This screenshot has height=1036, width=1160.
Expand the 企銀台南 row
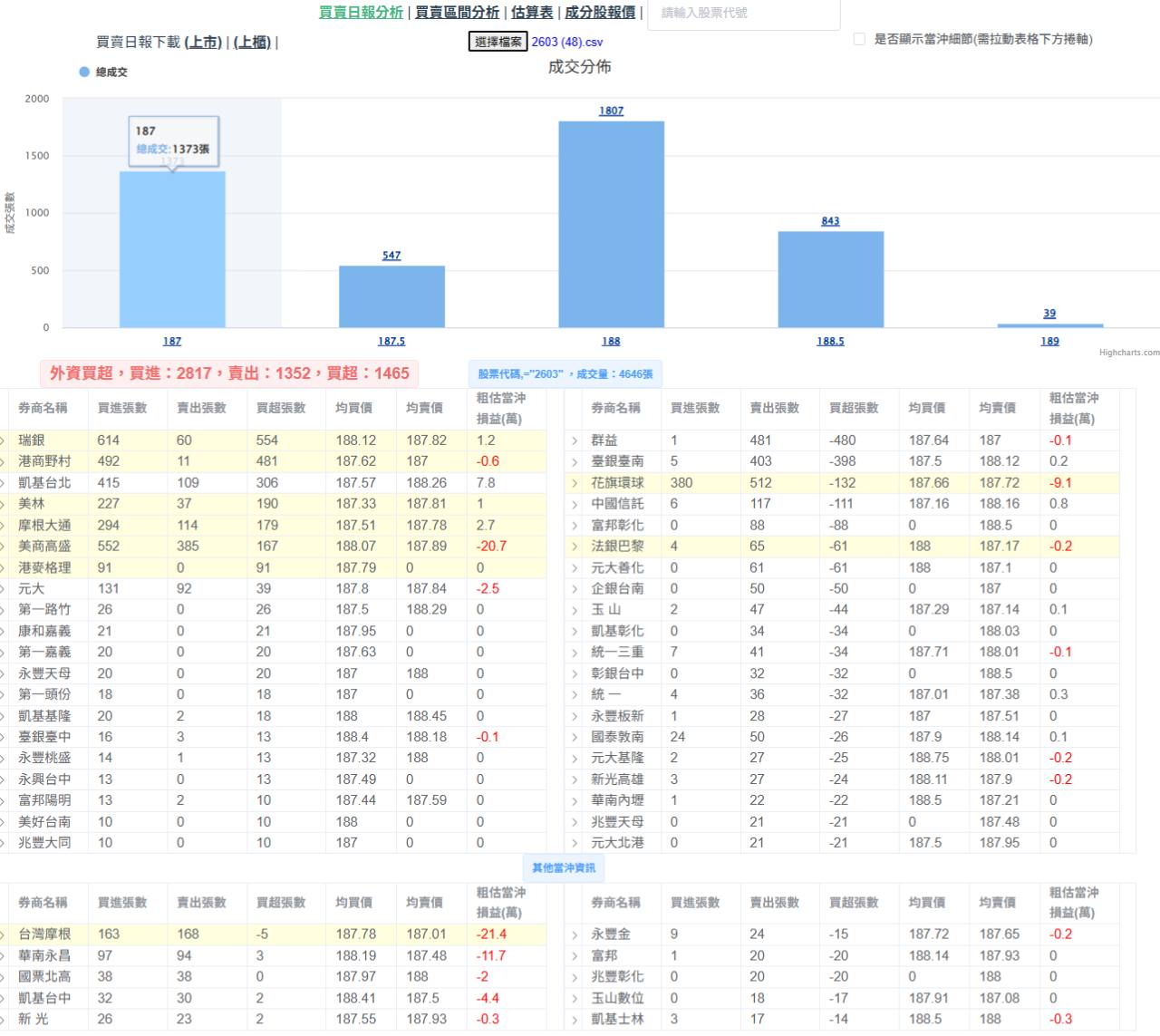[x=575, y=588]
